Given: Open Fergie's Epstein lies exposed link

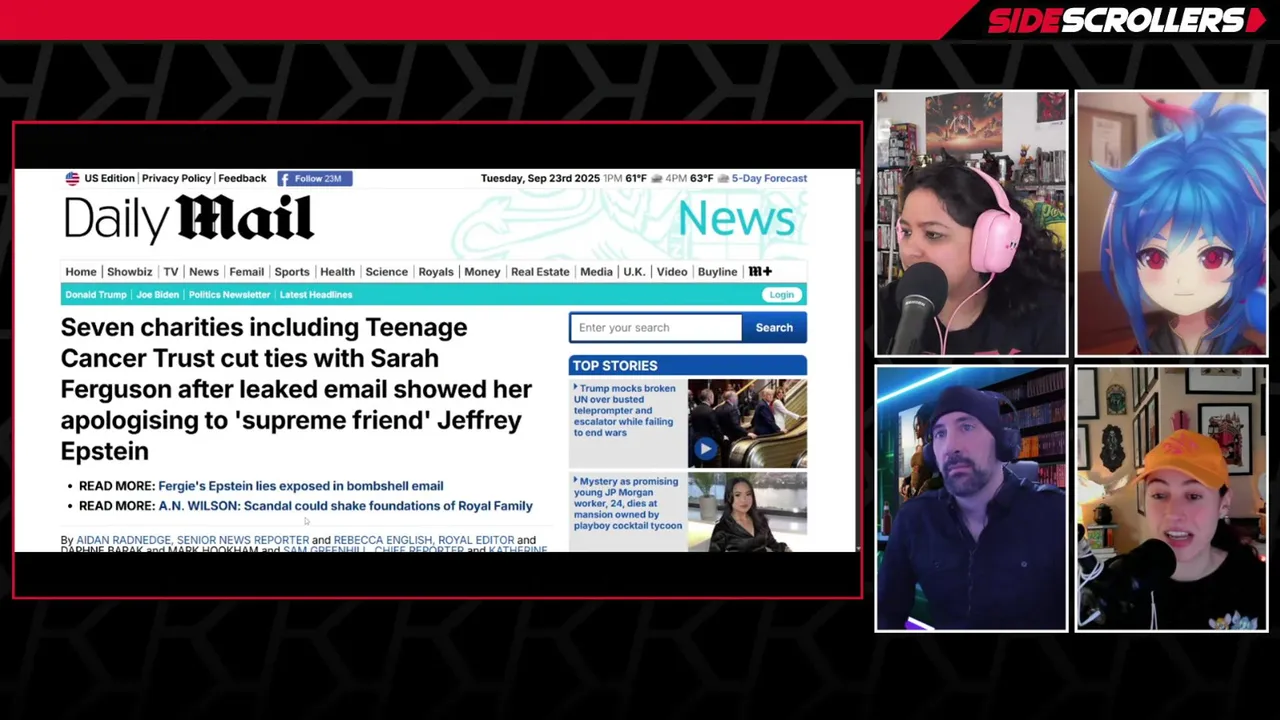Looking at the screenshot, I should coord(300,486).
